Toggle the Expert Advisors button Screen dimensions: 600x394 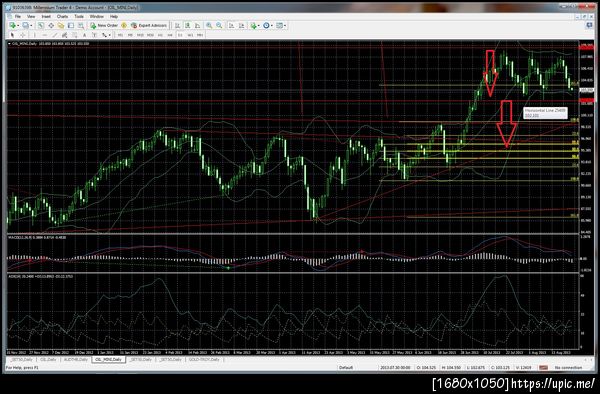[149, 25]
